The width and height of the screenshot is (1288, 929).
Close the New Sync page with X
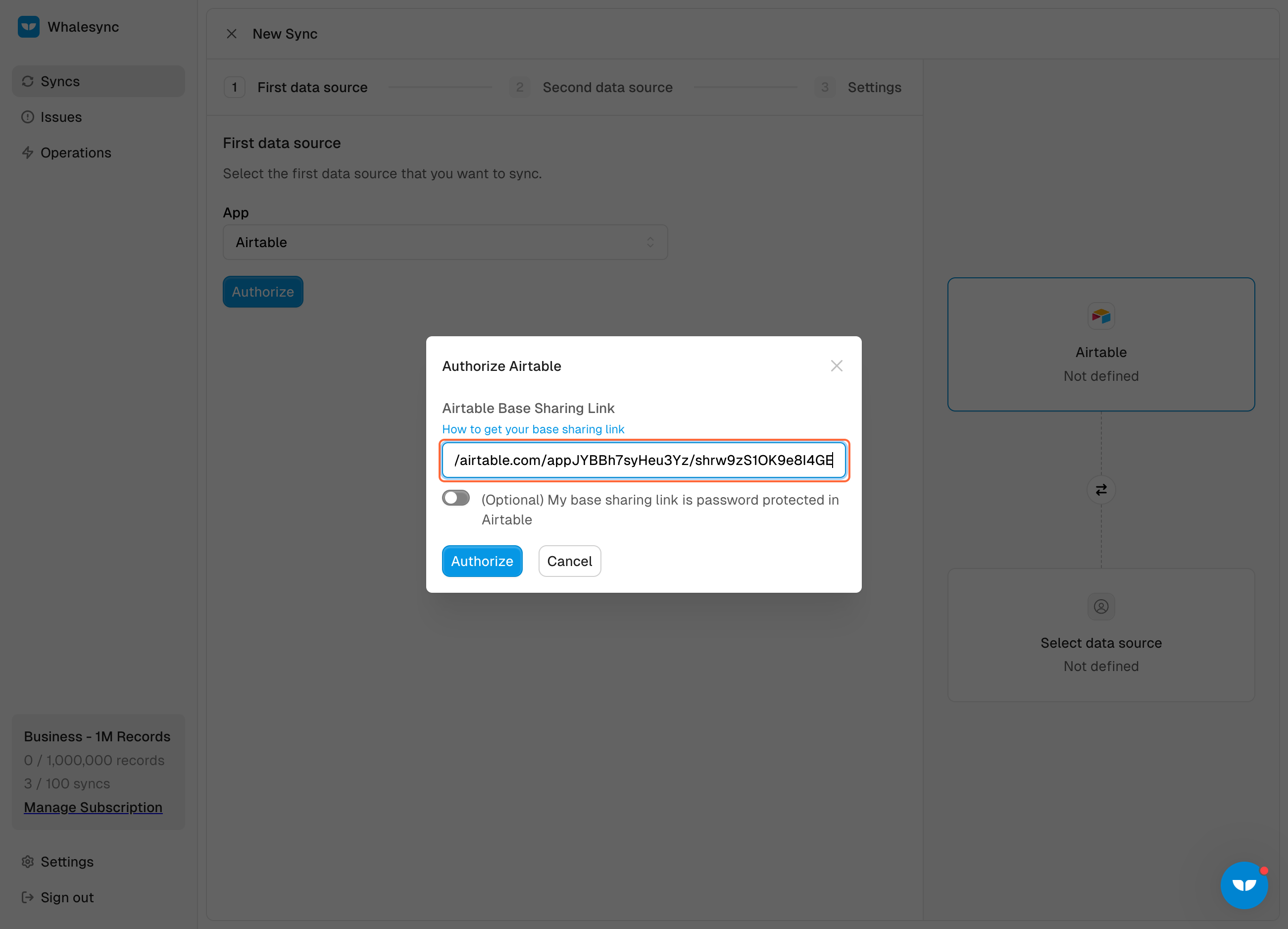point(232,34)
